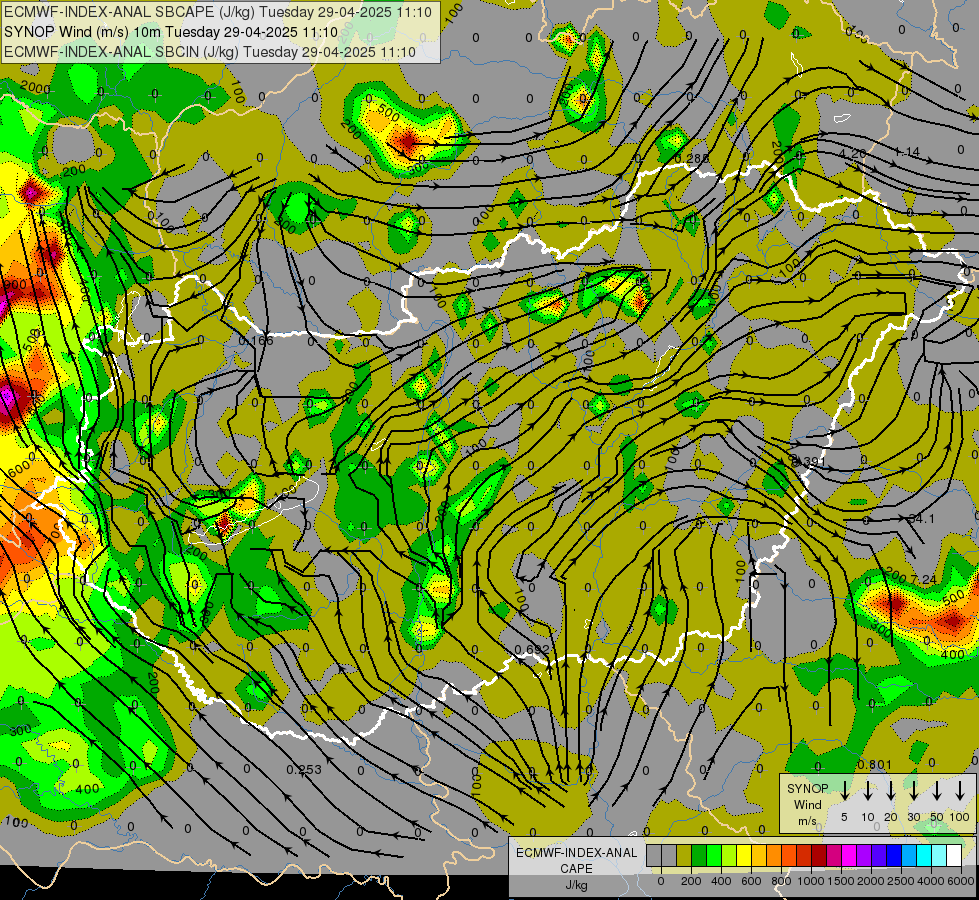Pick the dark green CAPE legend swatch
979x900 pixels.
699,856
